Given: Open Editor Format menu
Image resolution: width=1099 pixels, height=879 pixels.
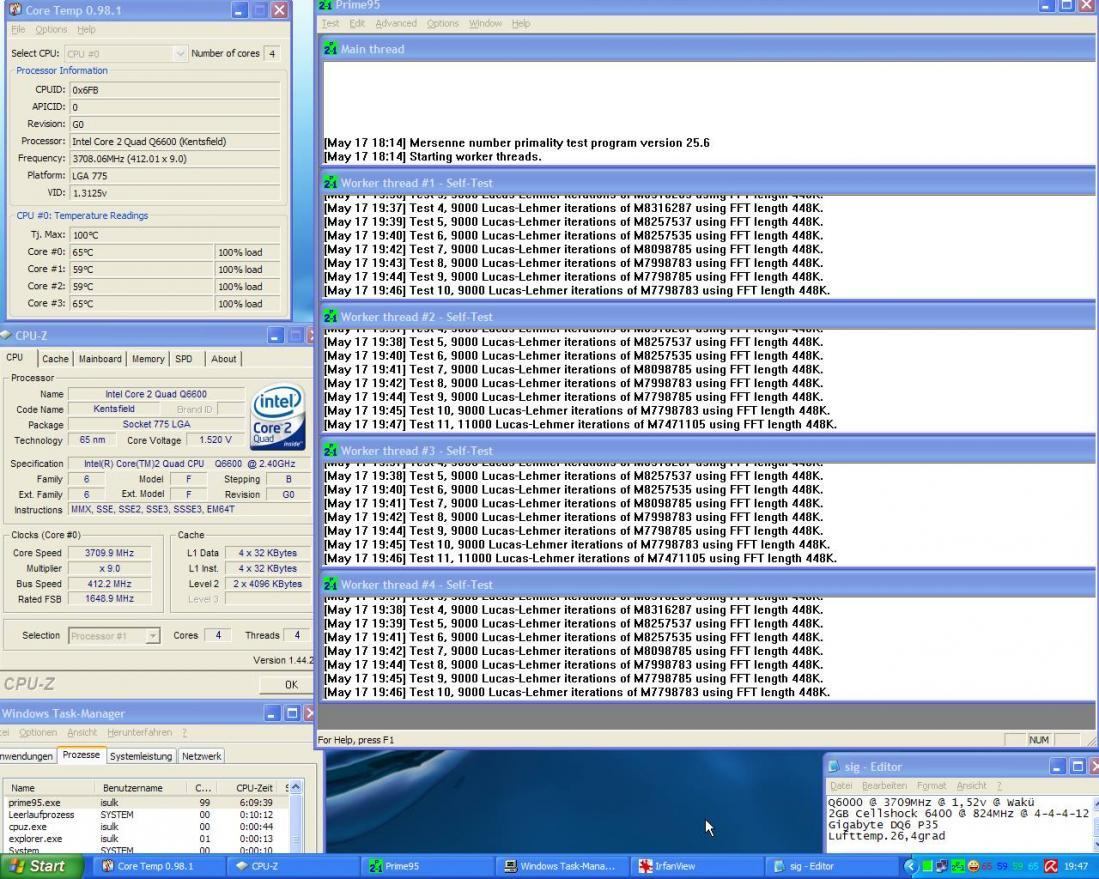Looking at the screenshot, I should tap(931, 786).
